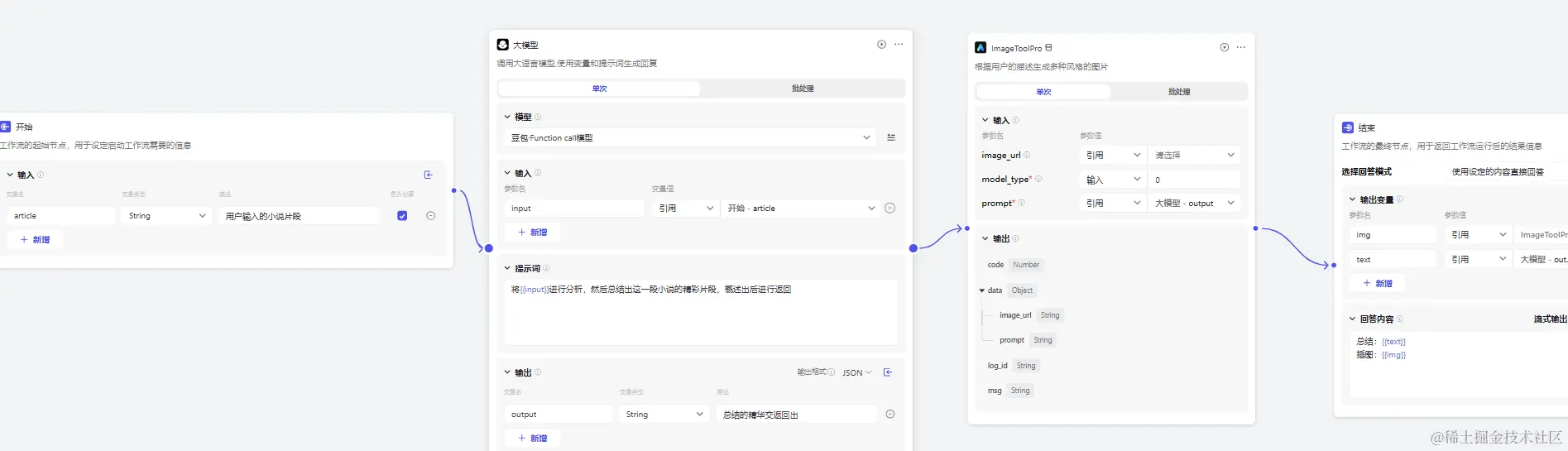
Task: Click info icon next to 模型 heading
Action: click(x=538, y=117)
